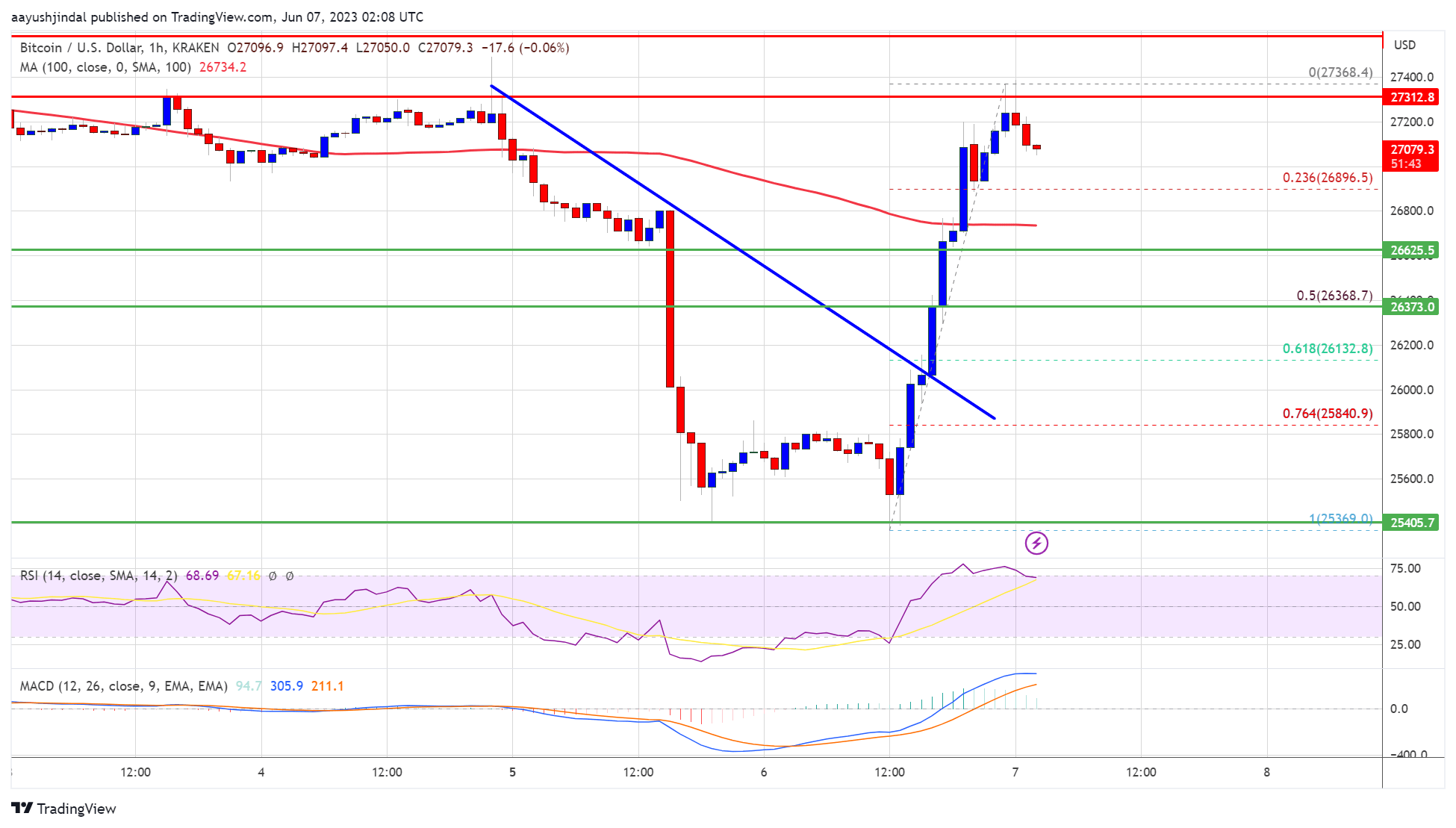The image size is (1456, 828).
Task: Click the TradingView logo at bottom left
Action: pyautogui.click(x=64, y=809)
